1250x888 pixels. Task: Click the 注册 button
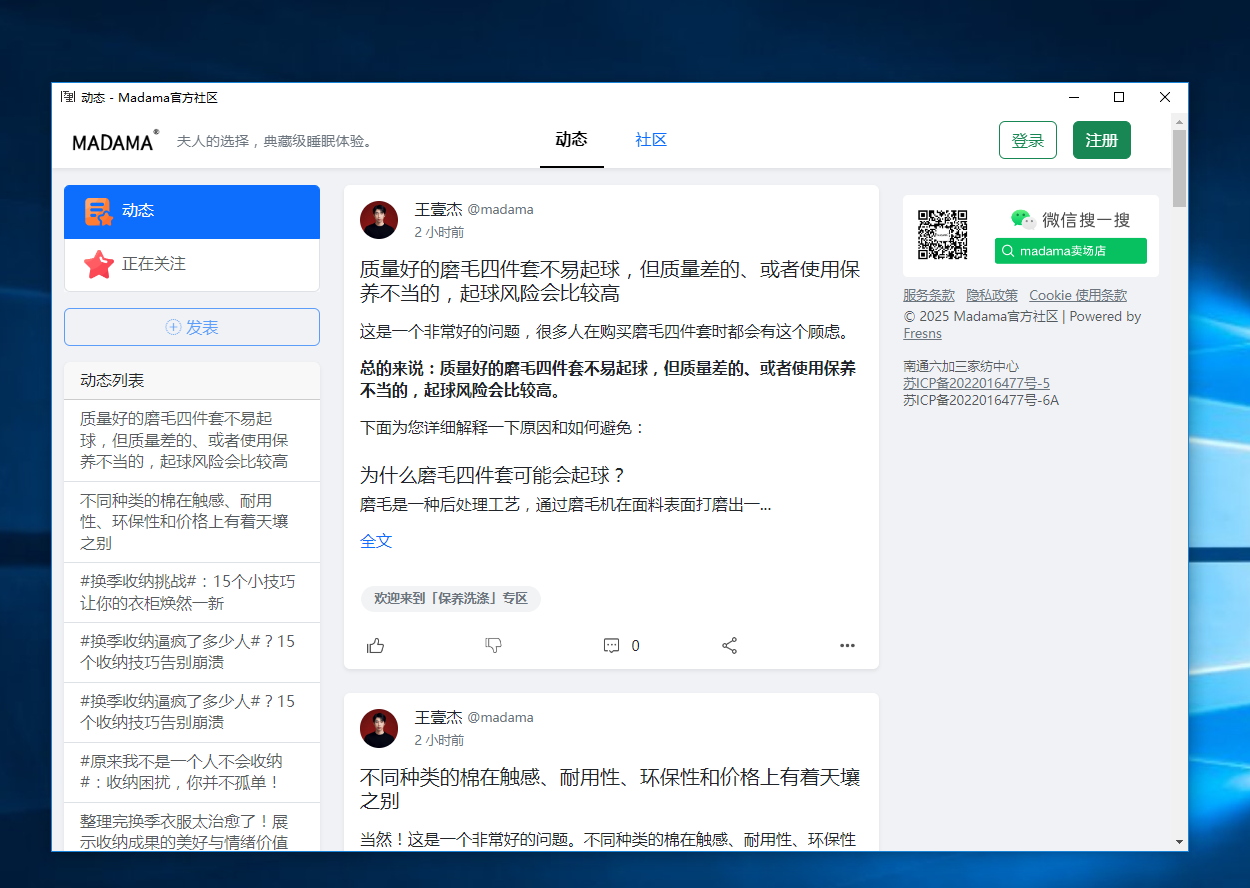[1101, 140]
